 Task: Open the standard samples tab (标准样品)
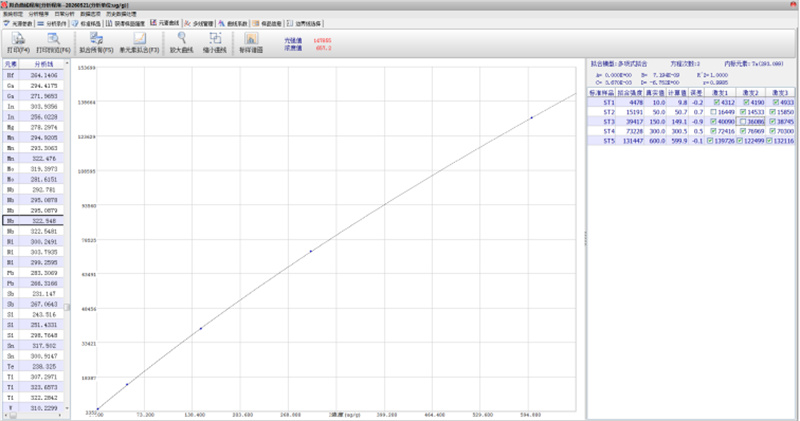[x=86, y=23]
